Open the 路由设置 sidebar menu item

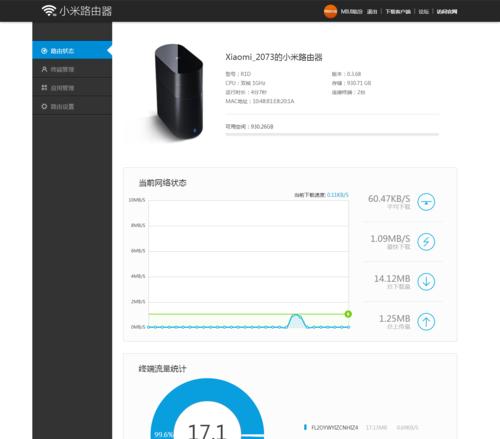[72, 106]
